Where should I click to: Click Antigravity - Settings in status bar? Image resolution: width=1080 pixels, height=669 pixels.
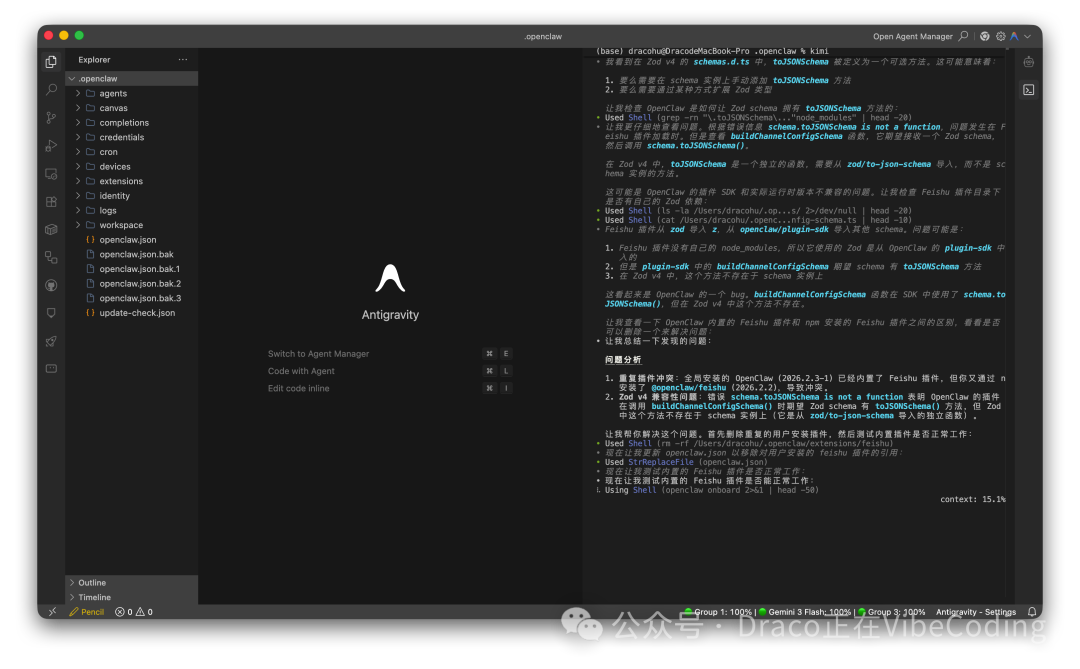975,612
